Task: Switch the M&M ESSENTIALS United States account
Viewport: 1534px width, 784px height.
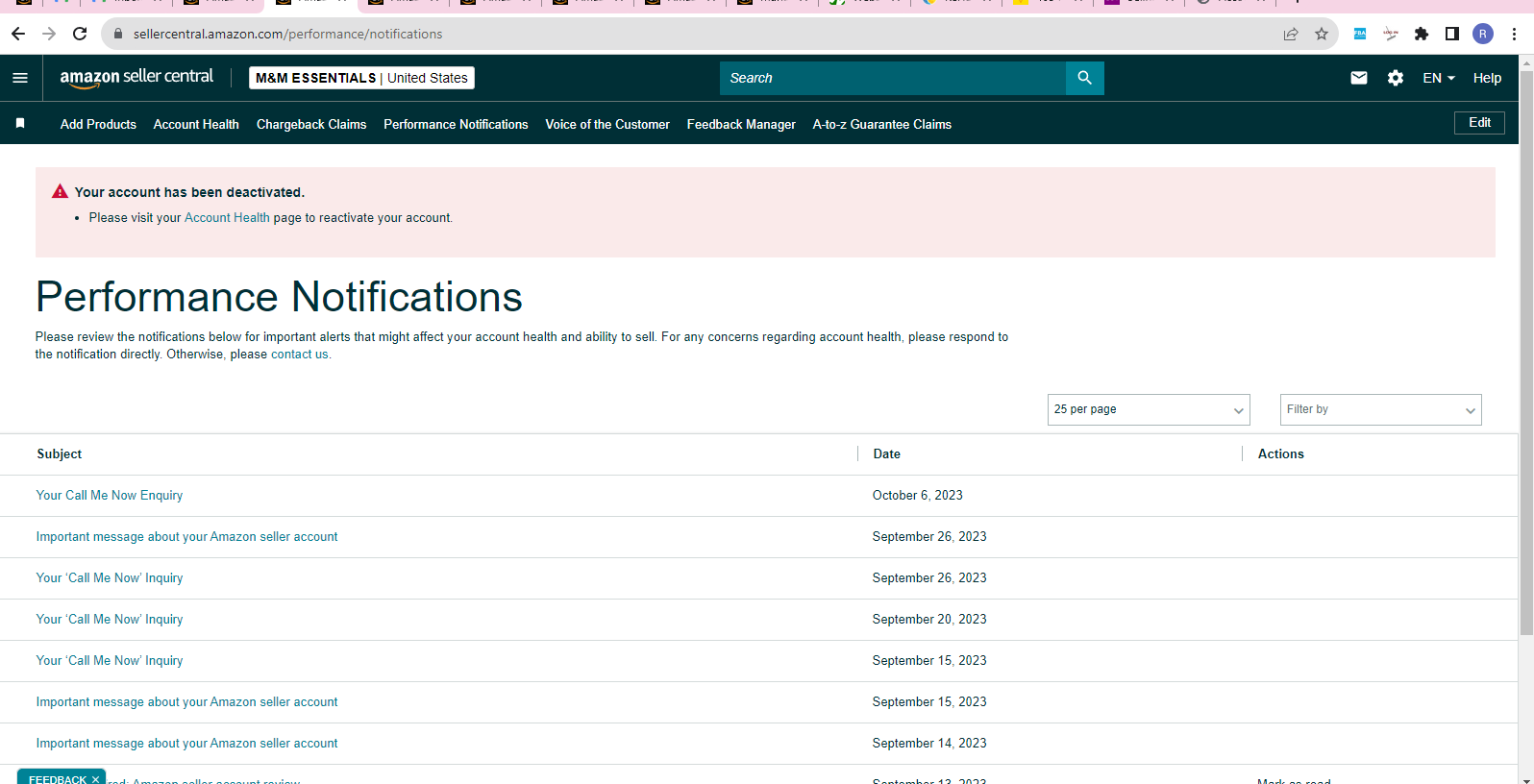Action: pos(361,78)
